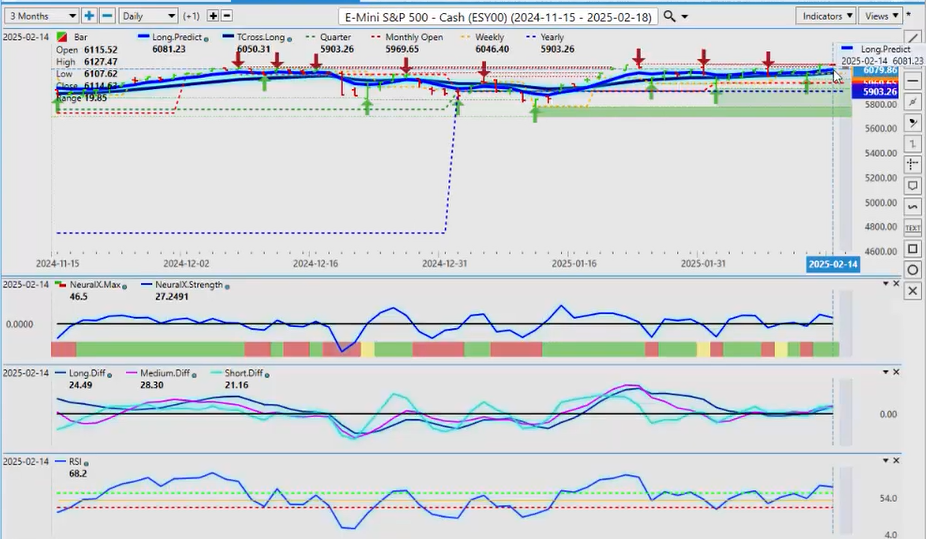Click the minus button beside Daily (+1)
Viewport: 926px width, 539px height.
(227, 16)
